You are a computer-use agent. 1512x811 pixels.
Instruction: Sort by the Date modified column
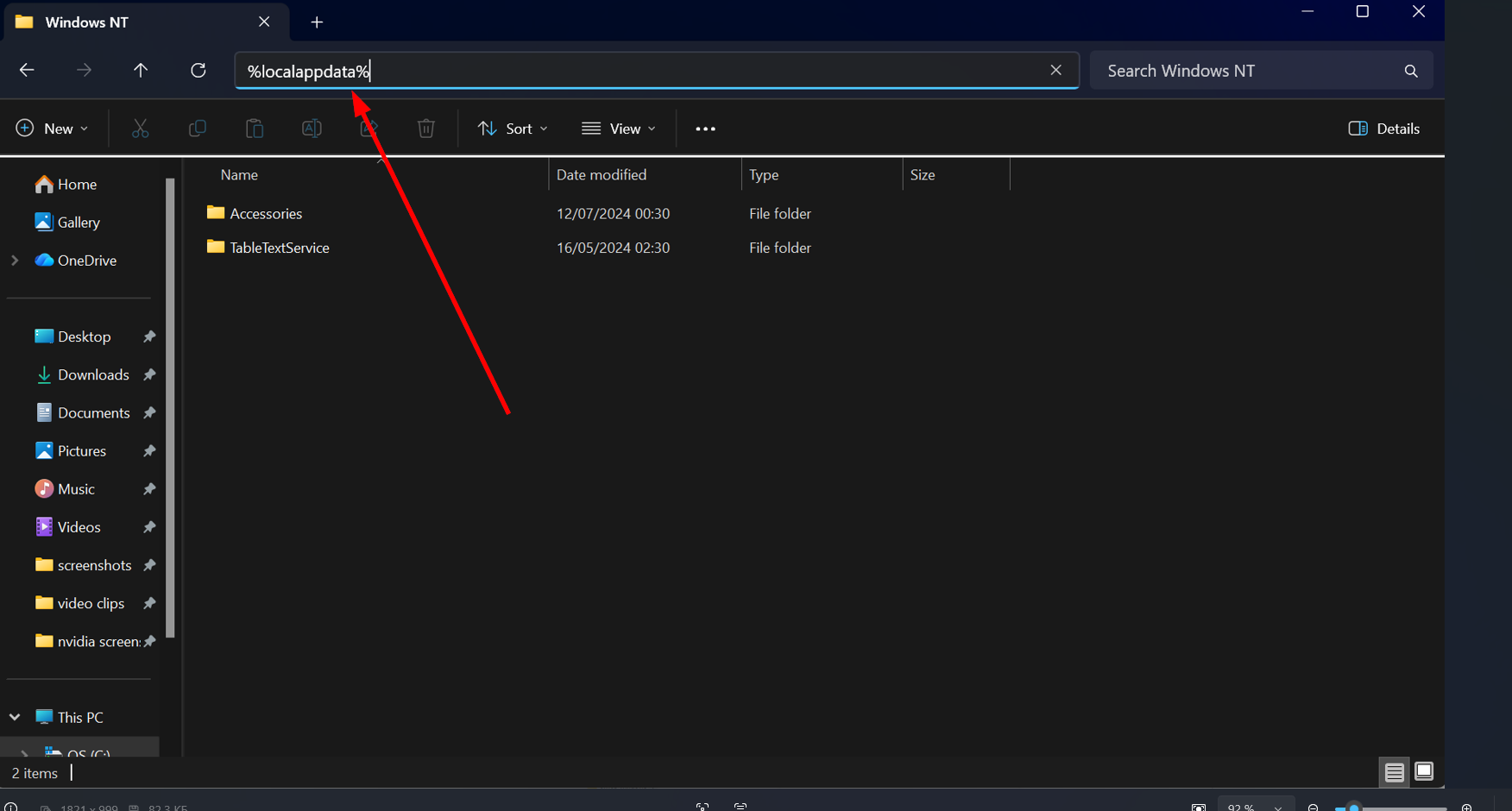coord(602,175)
